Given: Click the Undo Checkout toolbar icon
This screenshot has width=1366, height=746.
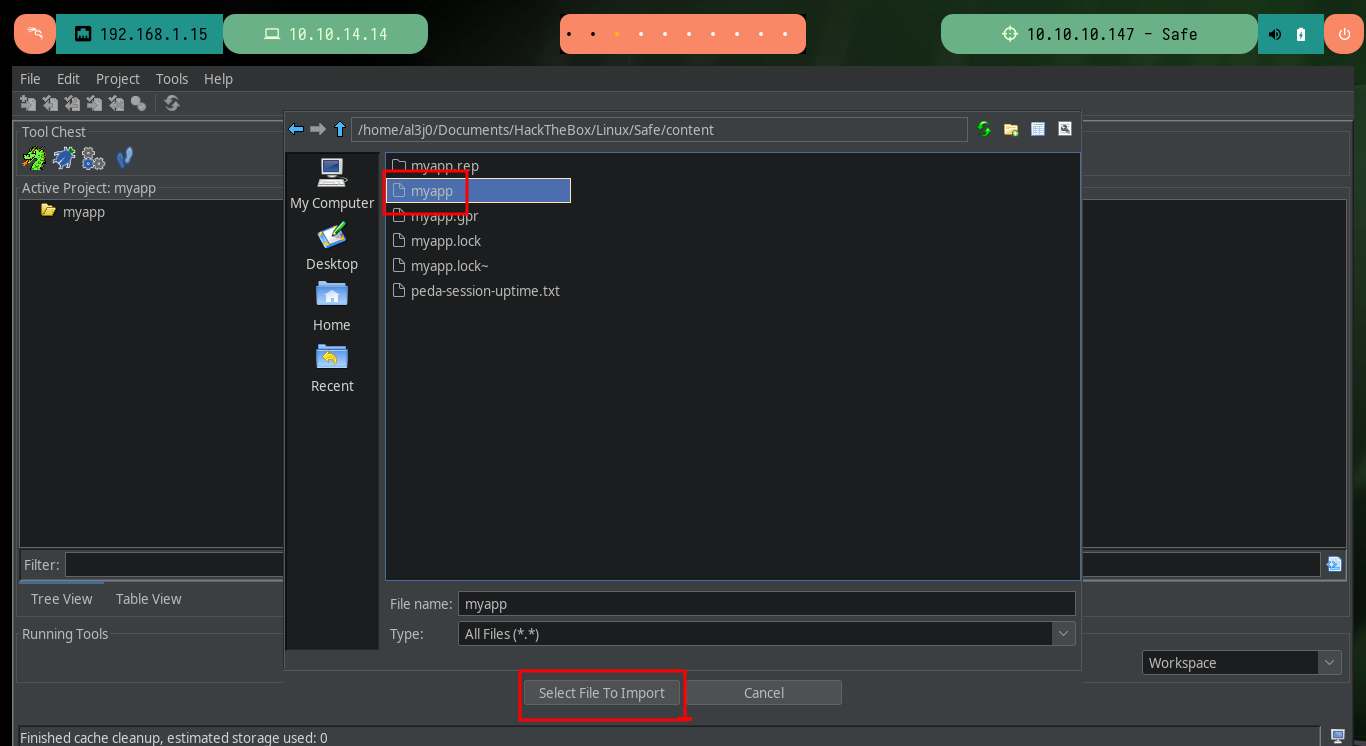Looking at the screenshot, I should (x=116, y=103).
